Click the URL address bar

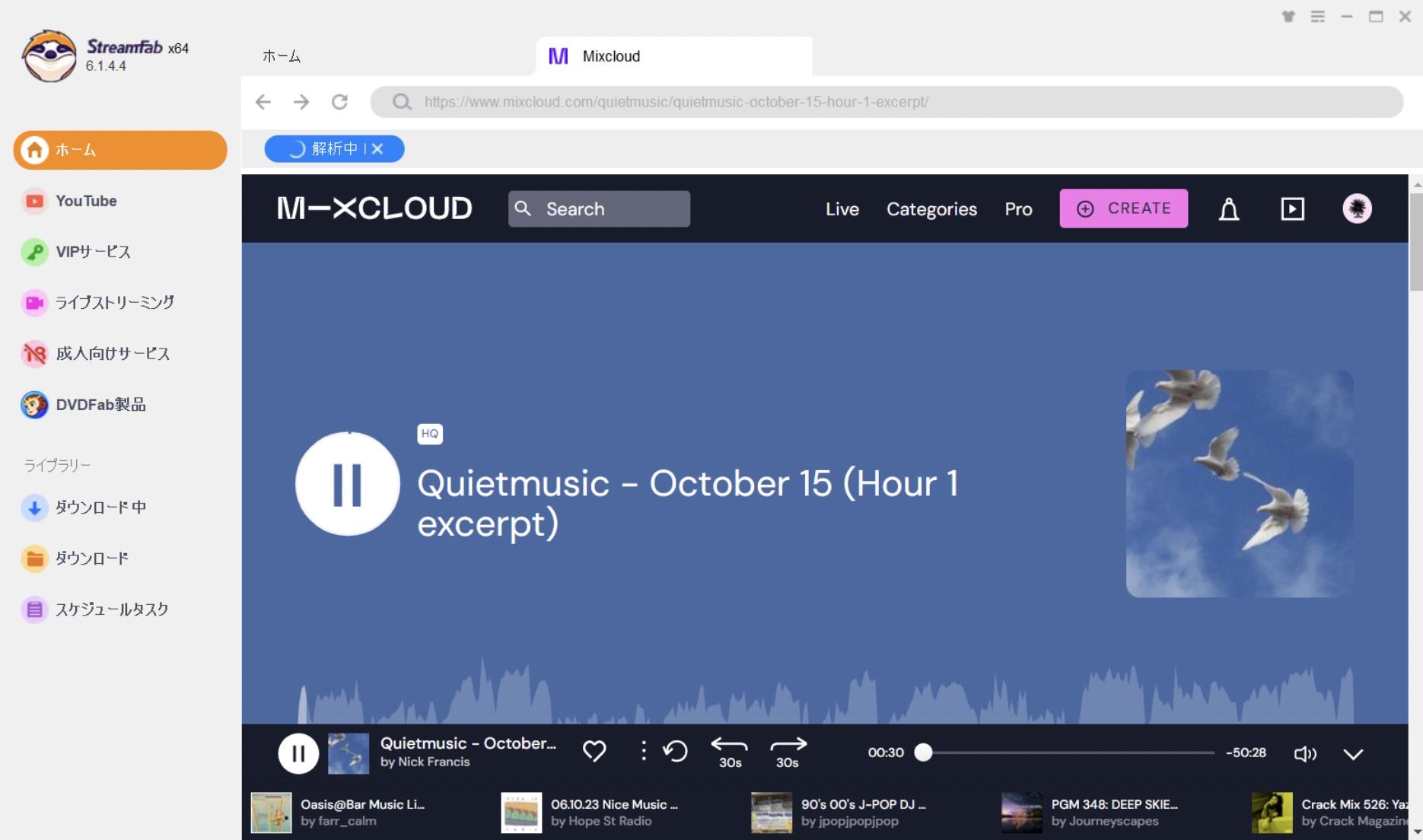(x=887, y=102)
